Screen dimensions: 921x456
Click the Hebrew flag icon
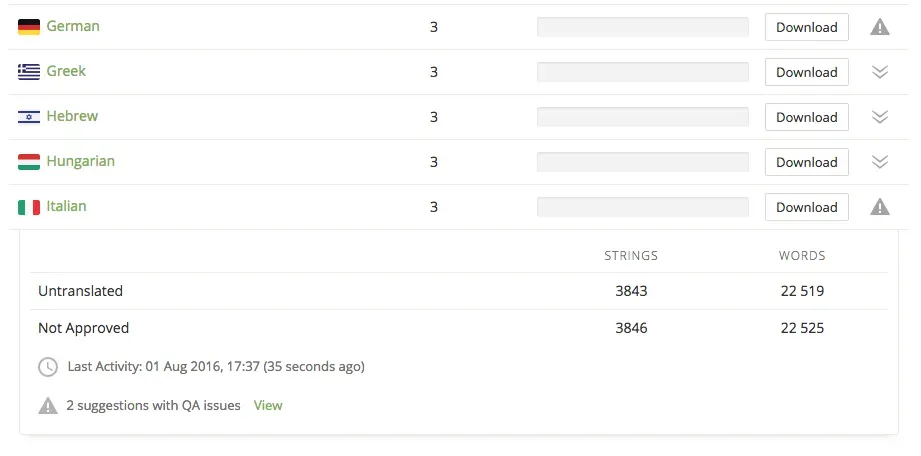coord(29,117)
